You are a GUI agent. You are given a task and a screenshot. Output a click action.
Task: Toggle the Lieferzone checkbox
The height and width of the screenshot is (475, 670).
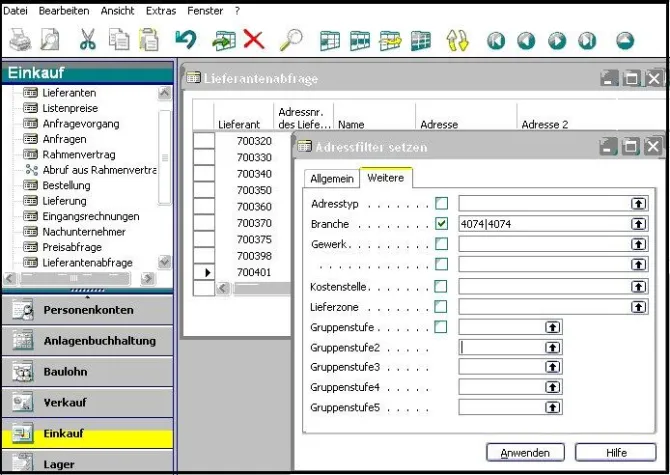(441, 306)
